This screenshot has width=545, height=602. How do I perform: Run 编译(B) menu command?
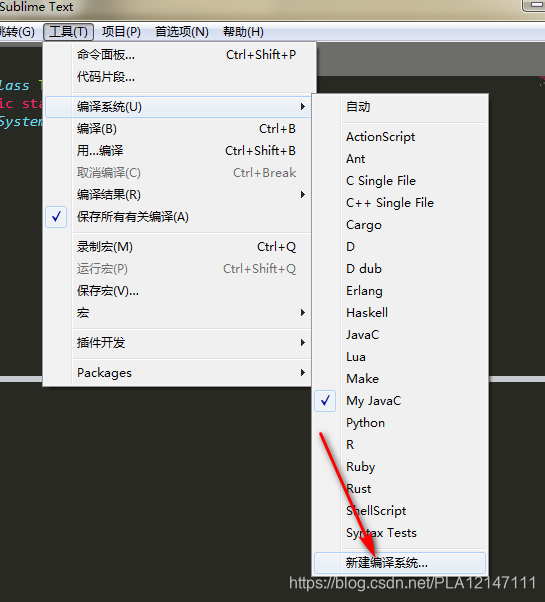[178, 129]
